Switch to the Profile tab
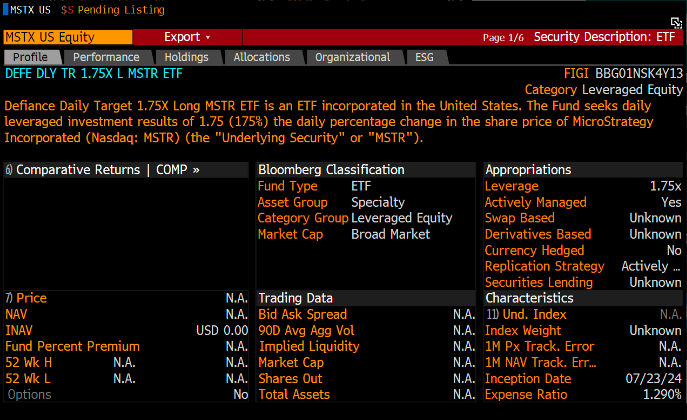Image resolution: width=687 pixels, height=420 pixels. click(31, 57)
